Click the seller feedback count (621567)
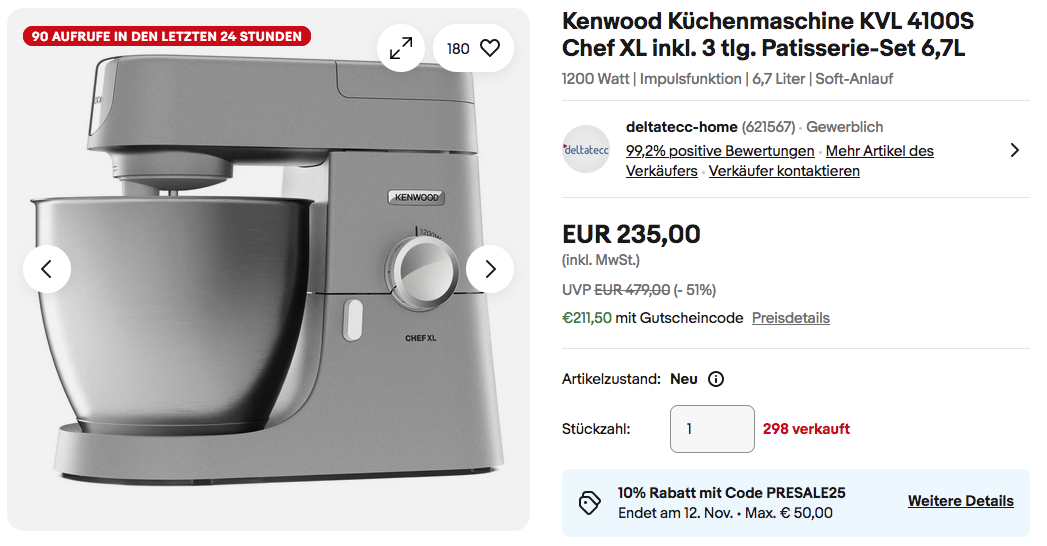Viewport: 1047px width, 546px height. (x=768, y=127)
